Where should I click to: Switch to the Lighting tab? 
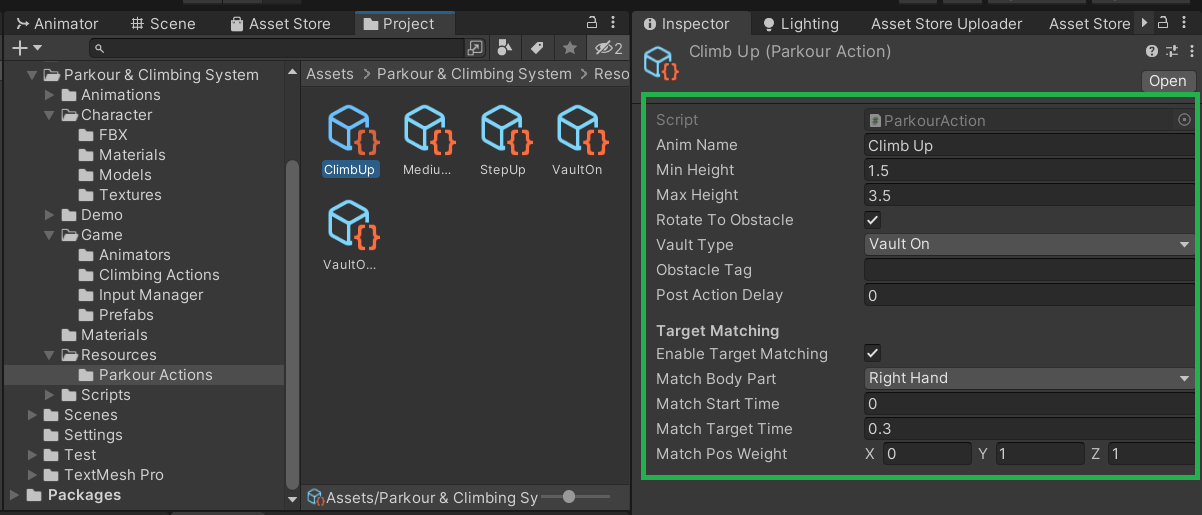pyautogui.click(x=799, y=23)
